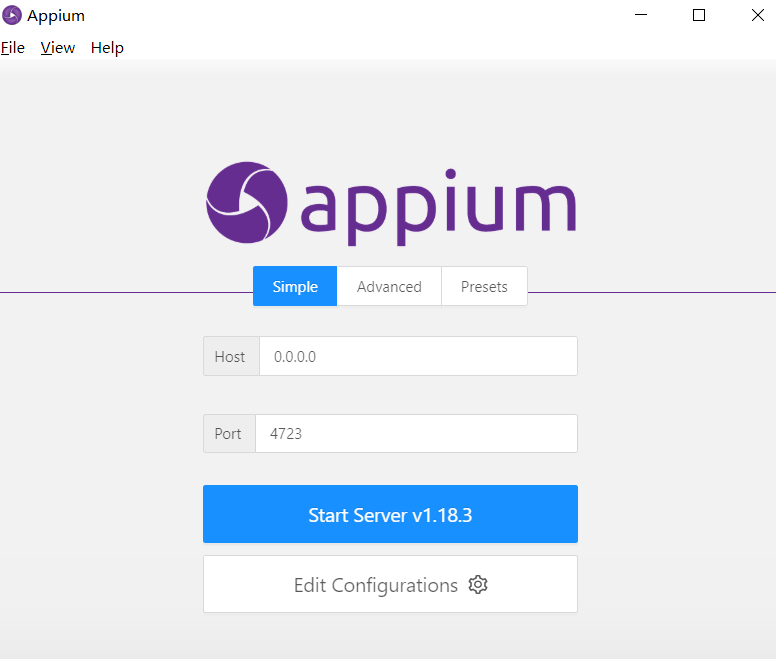This screenshot has height=659, width=776.
Task: Close the Appium window
Action: pos(758,15)
